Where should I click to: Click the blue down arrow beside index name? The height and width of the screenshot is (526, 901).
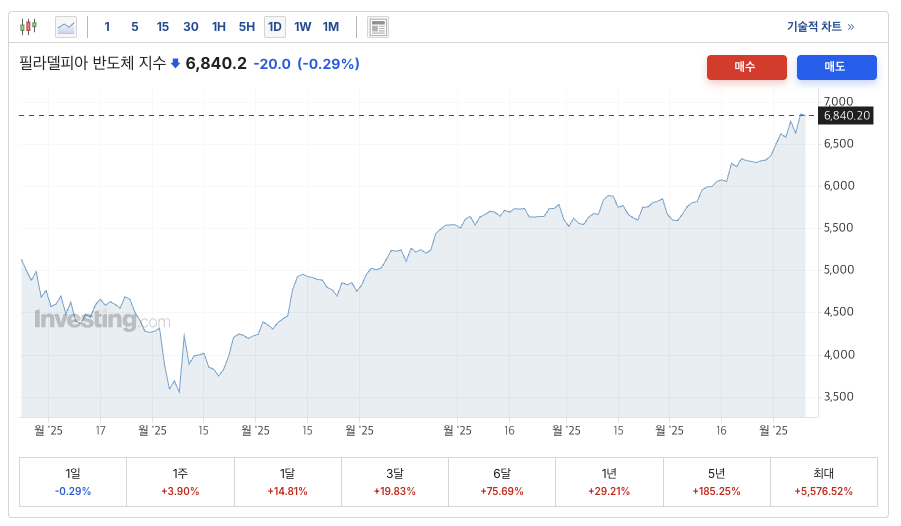coord(176,64)
